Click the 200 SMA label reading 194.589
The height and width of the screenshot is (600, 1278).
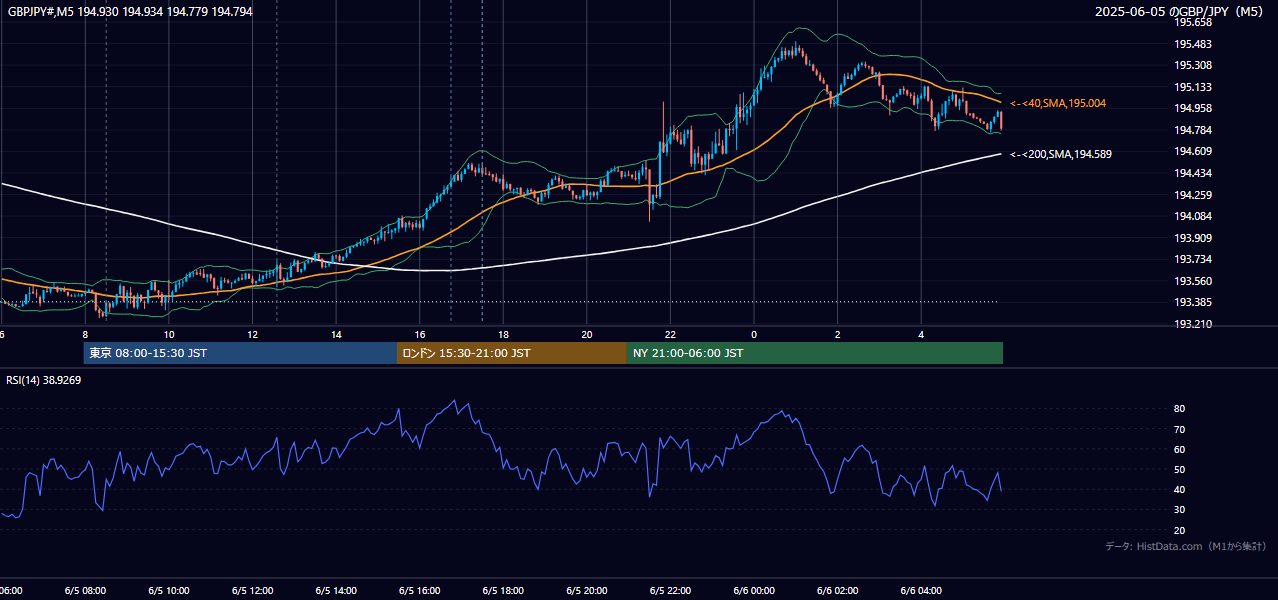tap(1061, 154)
